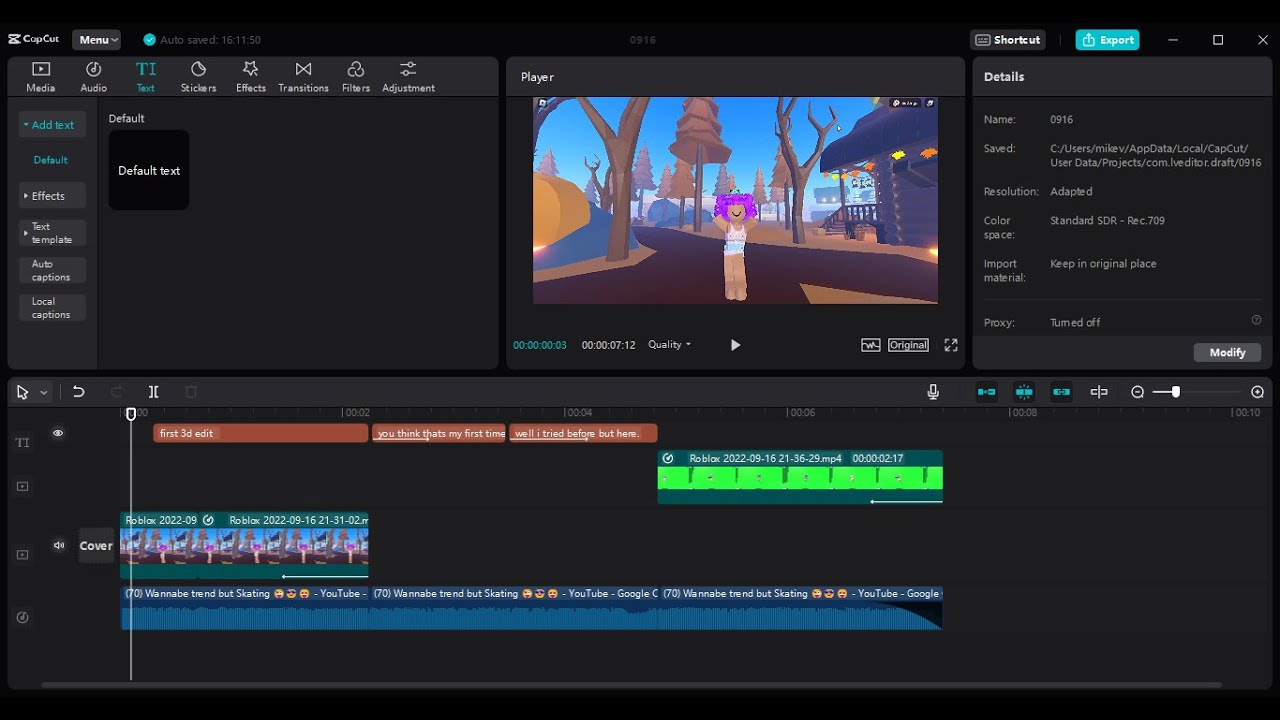Click the Auto saved status indicator
The height and width of the screenshot is (720, 1280).
coord(202,40)
